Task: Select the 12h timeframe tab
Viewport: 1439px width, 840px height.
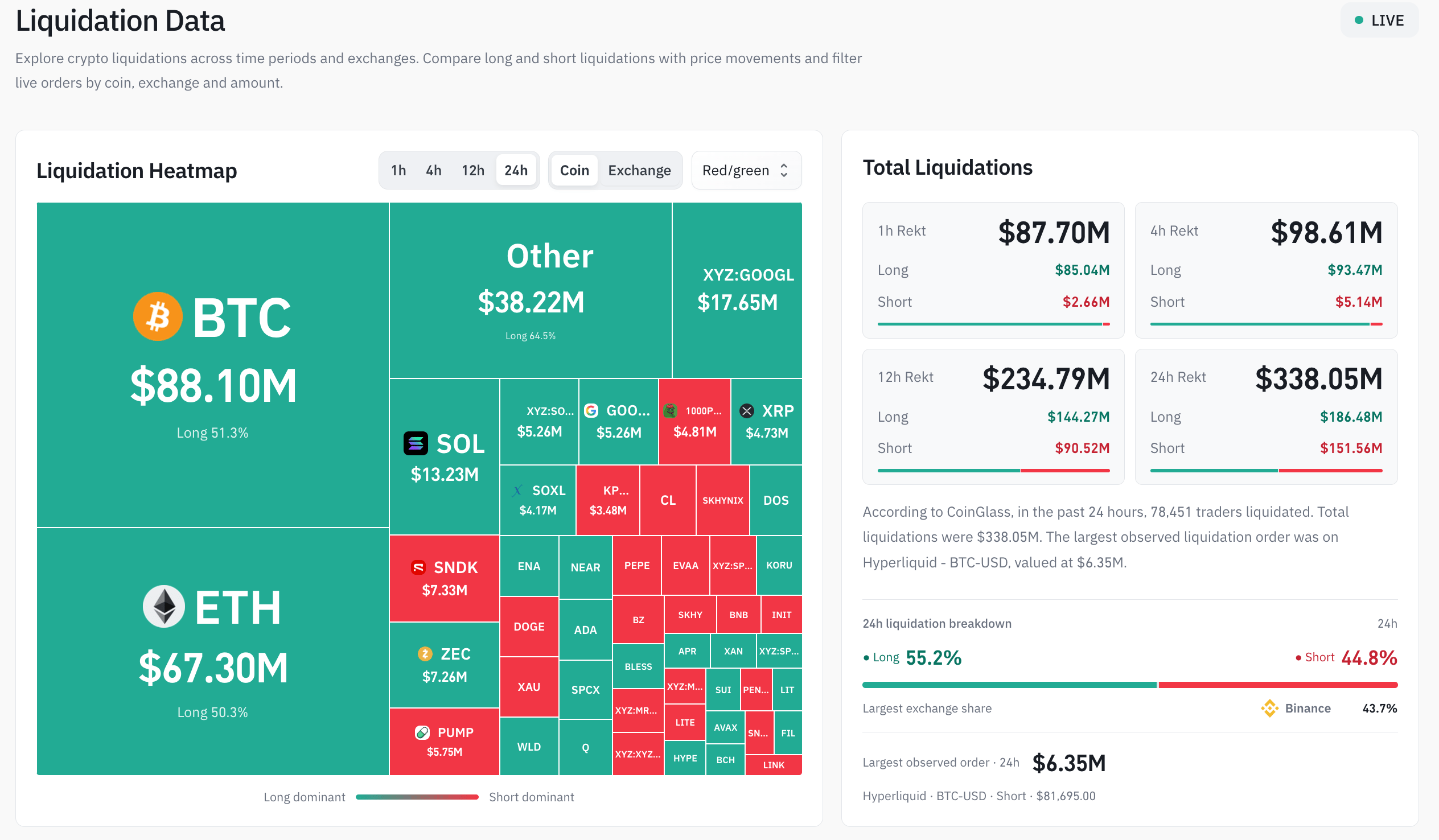Action: pyautogui.click(x=473, y=170)
